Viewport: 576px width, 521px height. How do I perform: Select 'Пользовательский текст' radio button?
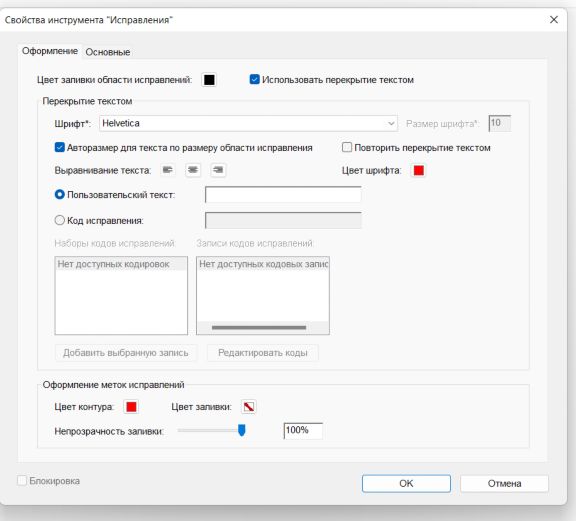[x=60, y=194]
